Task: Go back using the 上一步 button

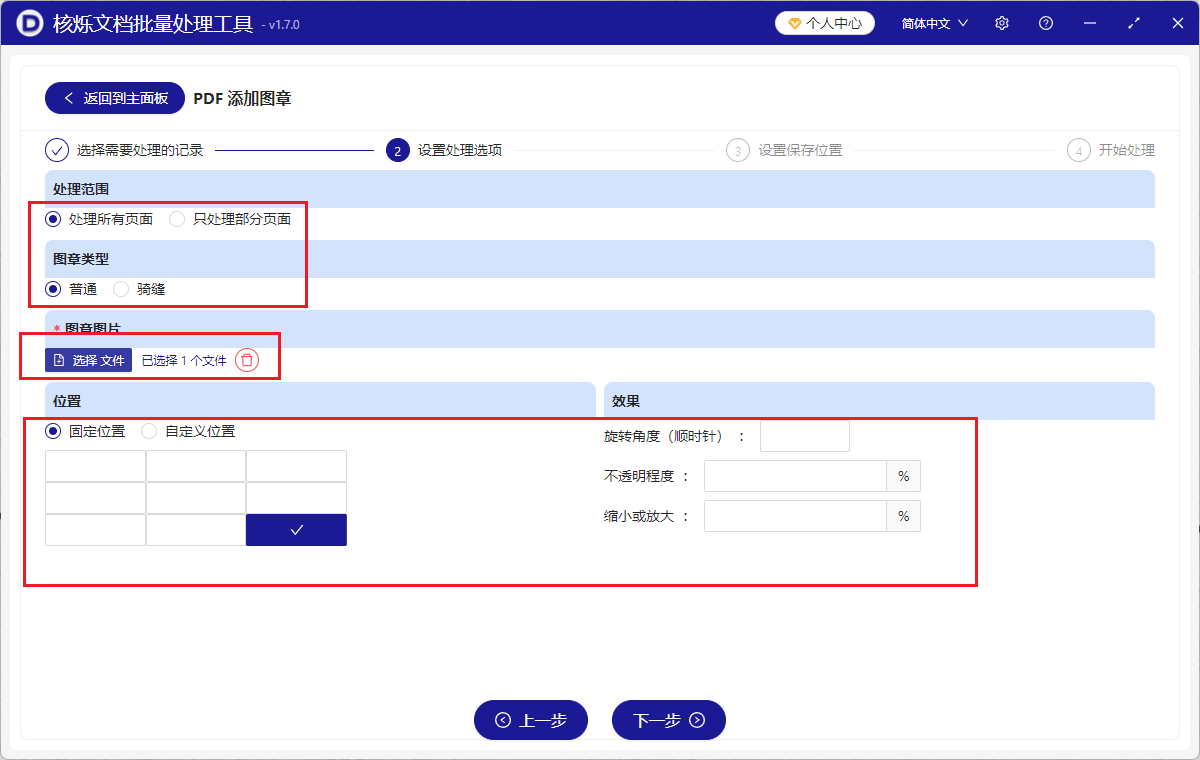Action: point(531,720)
